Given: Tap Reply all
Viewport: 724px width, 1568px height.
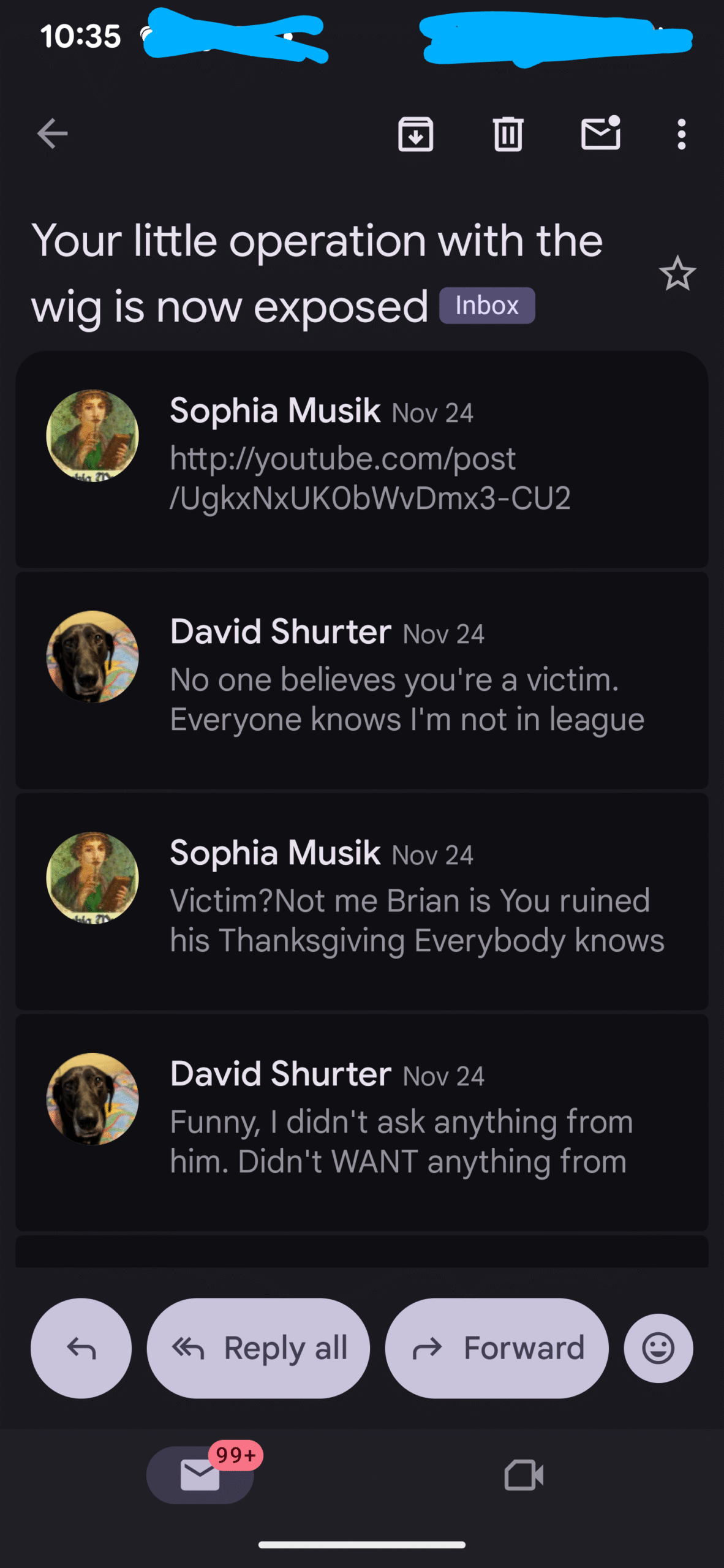Looking at the screenshot, I should click(258, 1348).
